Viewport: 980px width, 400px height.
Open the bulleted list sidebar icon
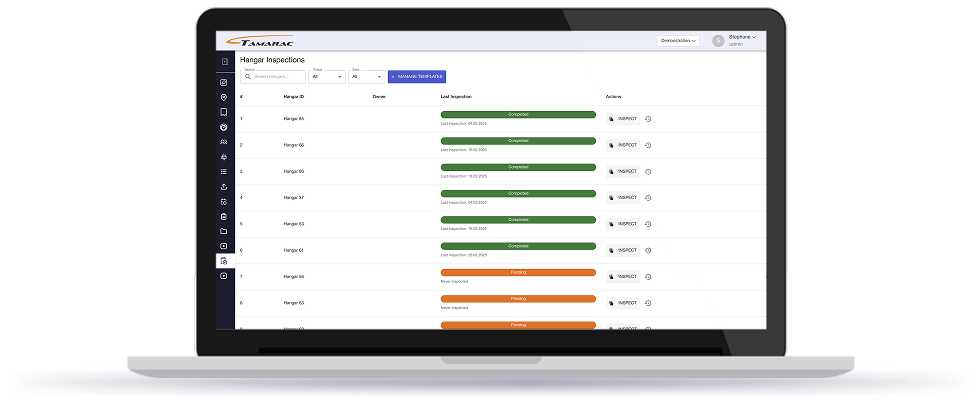pyautogui.click(x=224, y=172)
